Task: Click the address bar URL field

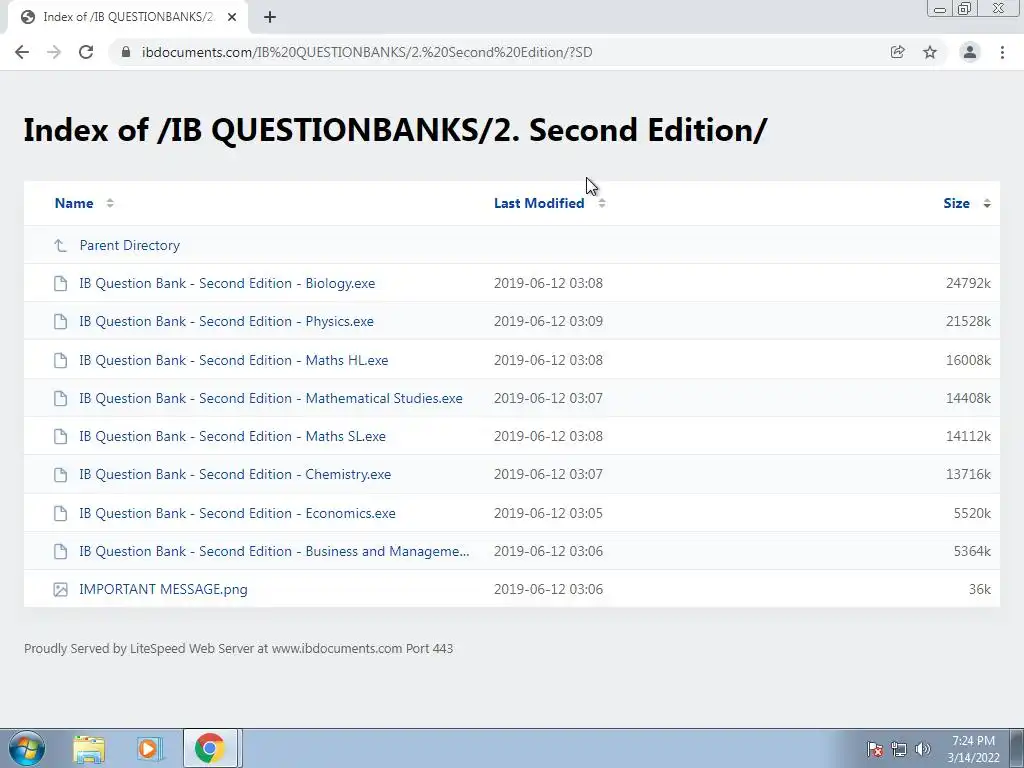Action: pos(366,52)
